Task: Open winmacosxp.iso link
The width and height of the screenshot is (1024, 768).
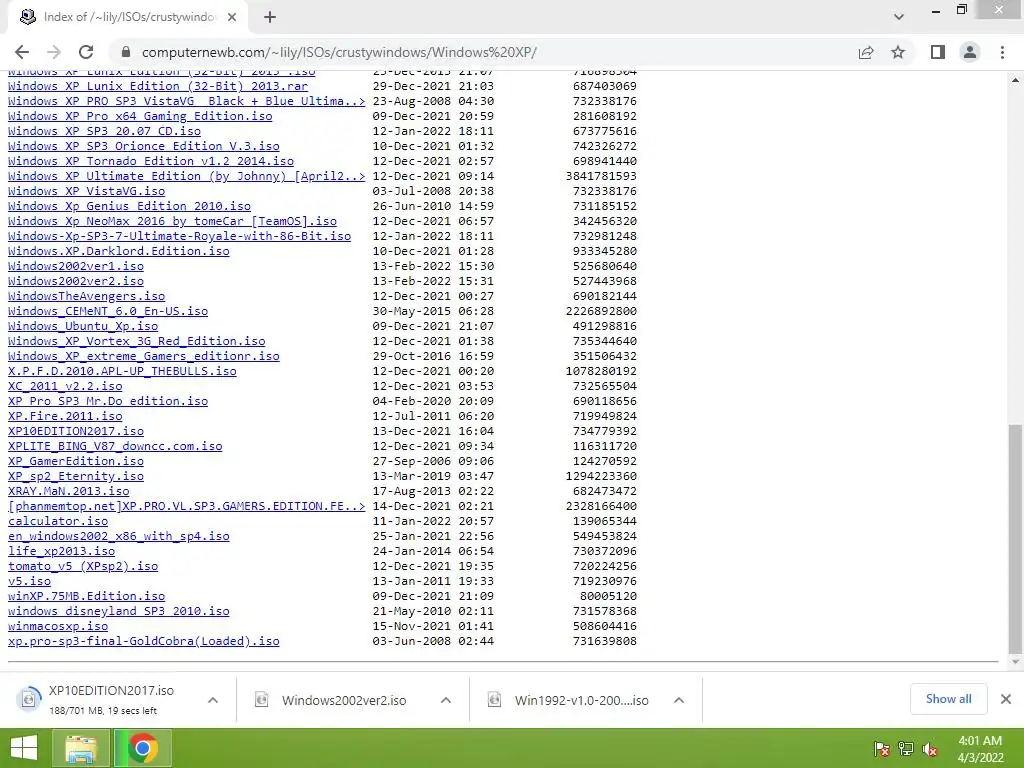Action: pos(57,627)
